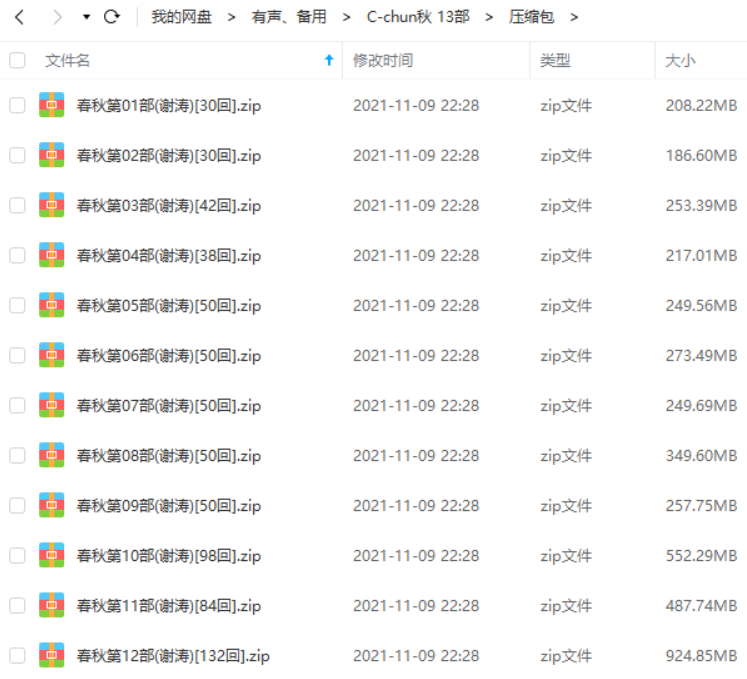Check the box for 春秋第10部 zip
This screenshot has height=679, width=747.
coord(18,555)
